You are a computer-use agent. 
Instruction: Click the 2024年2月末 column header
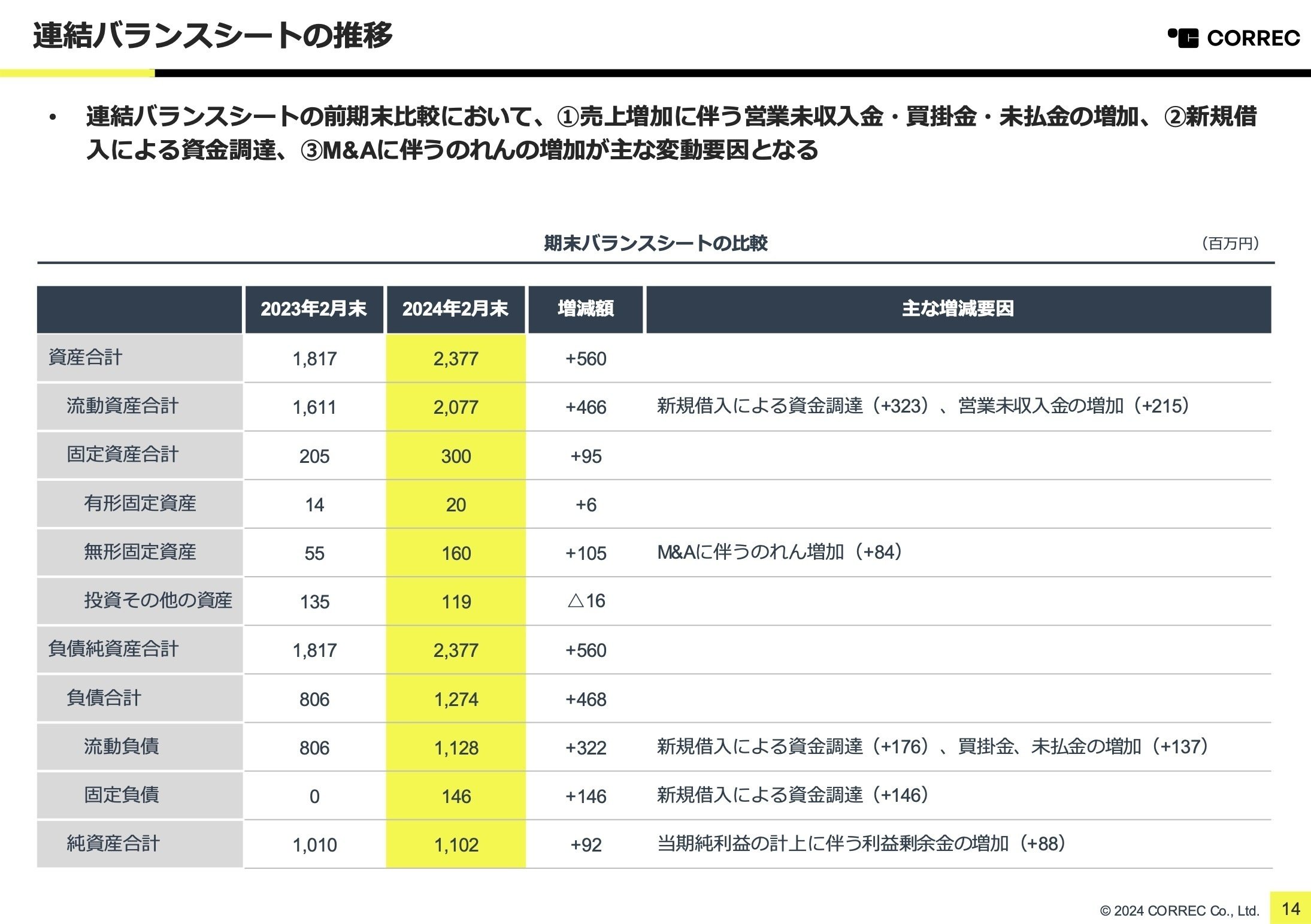coord(456,309)
